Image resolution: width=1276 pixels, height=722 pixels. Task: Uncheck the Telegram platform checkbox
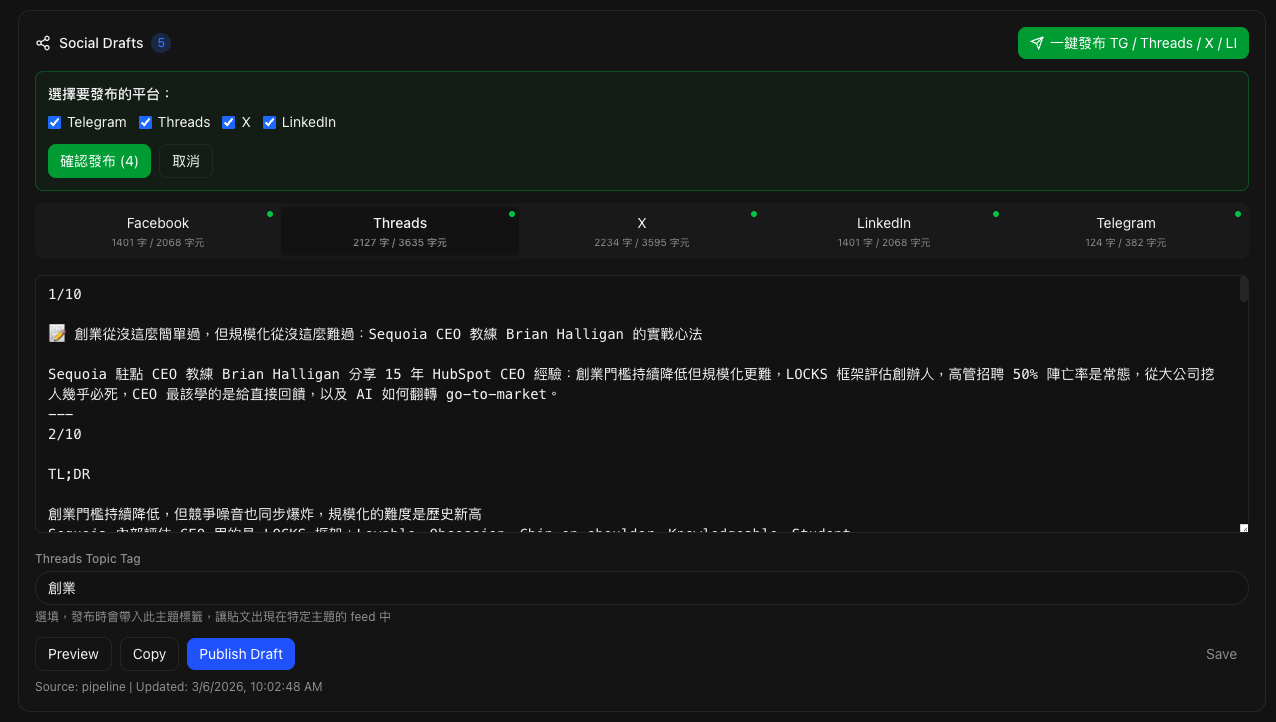pyautogui.click(x=55, y=122)
